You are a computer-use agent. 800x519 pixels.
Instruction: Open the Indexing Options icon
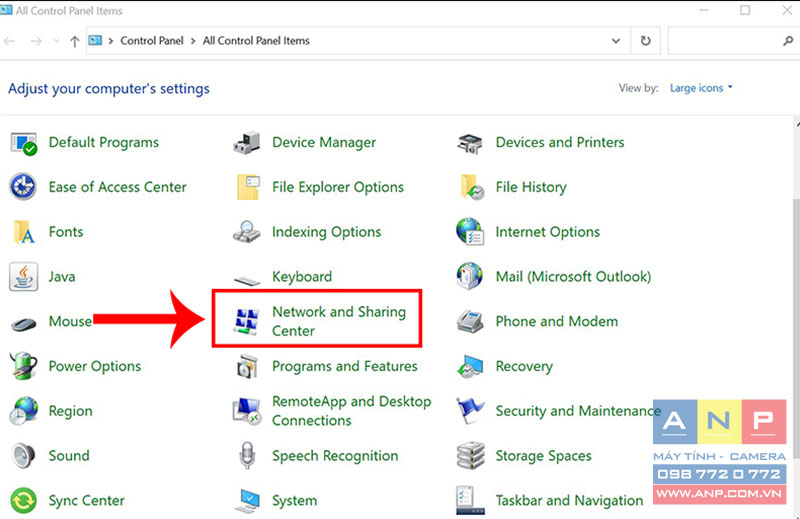(x=247, y=232)
